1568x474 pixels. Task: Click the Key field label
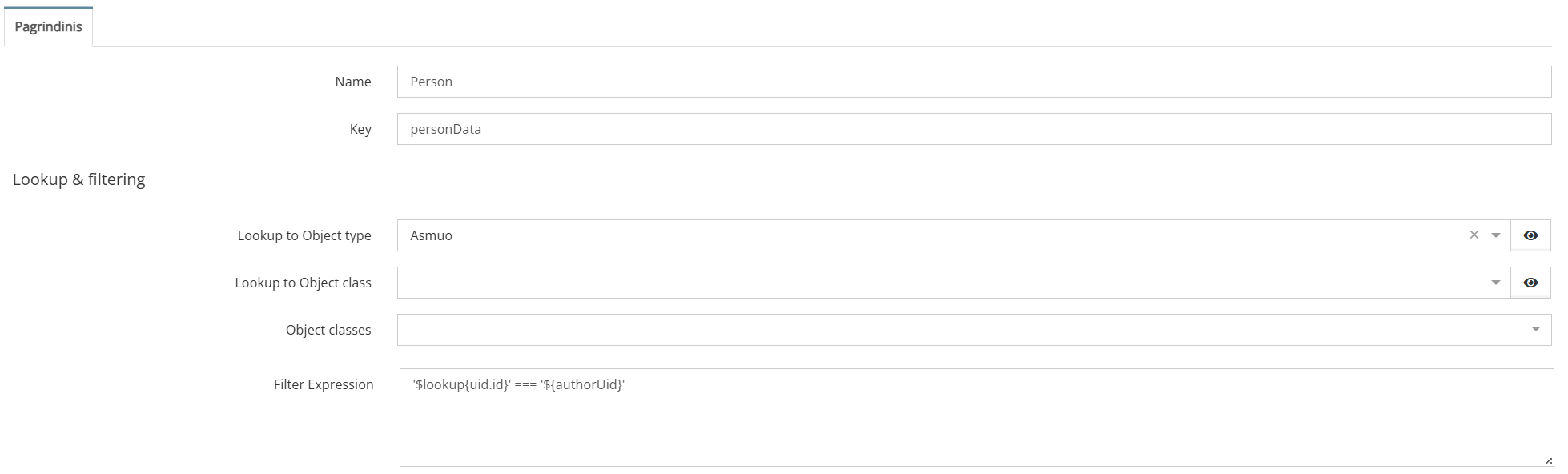click(360, 129)
